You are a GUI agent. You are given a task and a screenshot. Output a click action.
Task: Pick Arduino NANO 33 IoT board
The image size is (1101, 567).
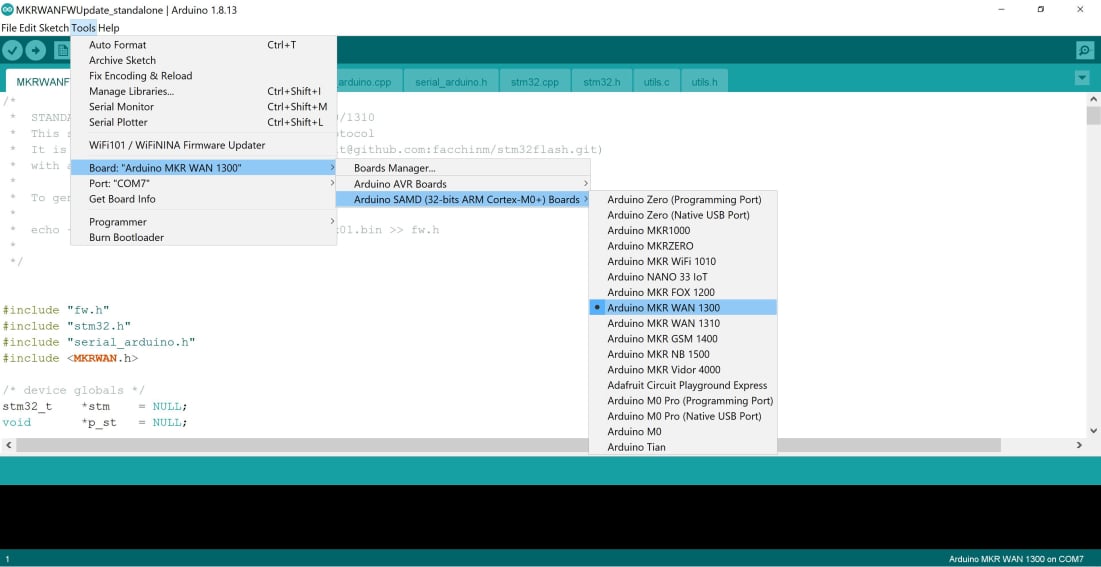657,277
